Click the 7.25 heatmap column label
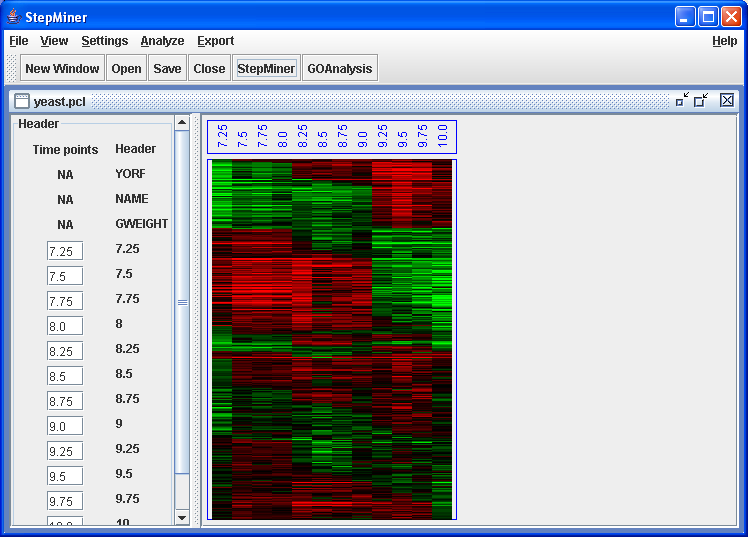This screenshot has height=537, width=748. click(222, 136)
